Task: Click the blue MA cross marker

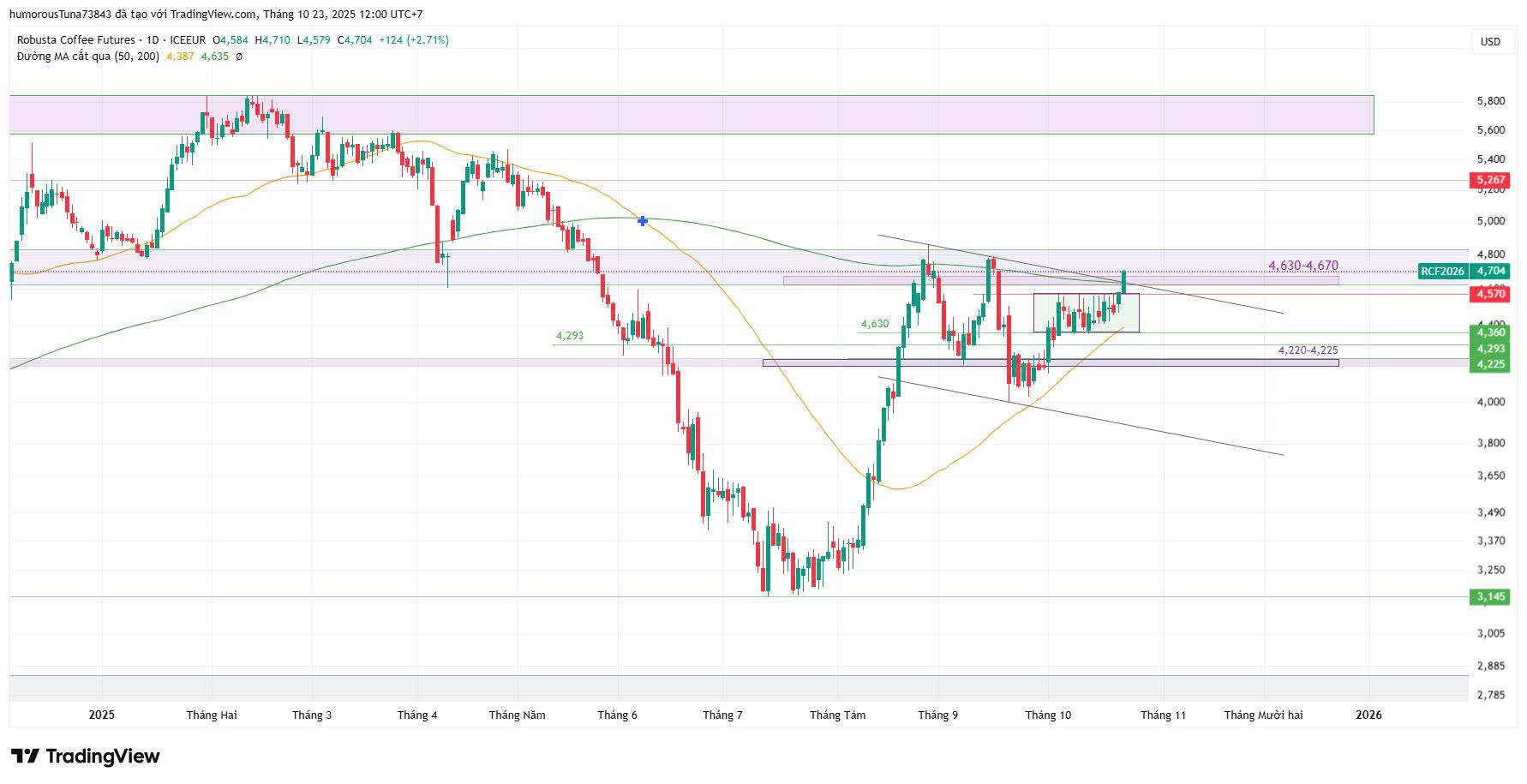Action: [x=643, y=221]
